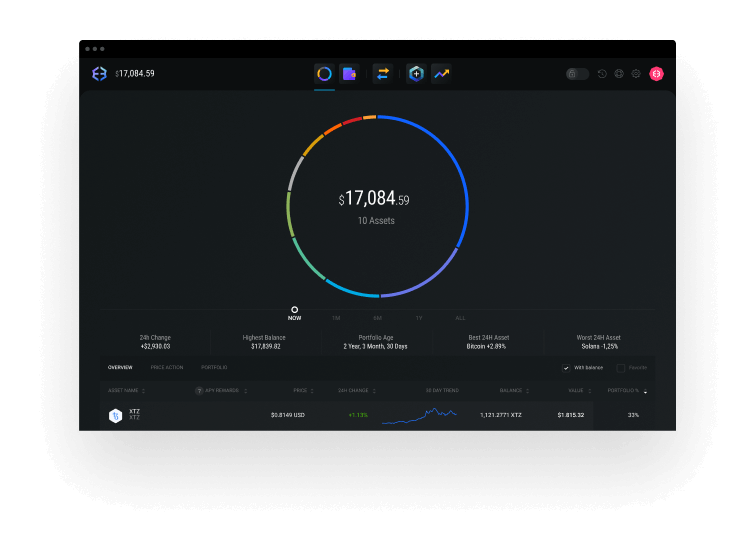This screenshot has width=753, height=547.
Task: Switch to the Price Action tab
Action: (x=167, y=368)
